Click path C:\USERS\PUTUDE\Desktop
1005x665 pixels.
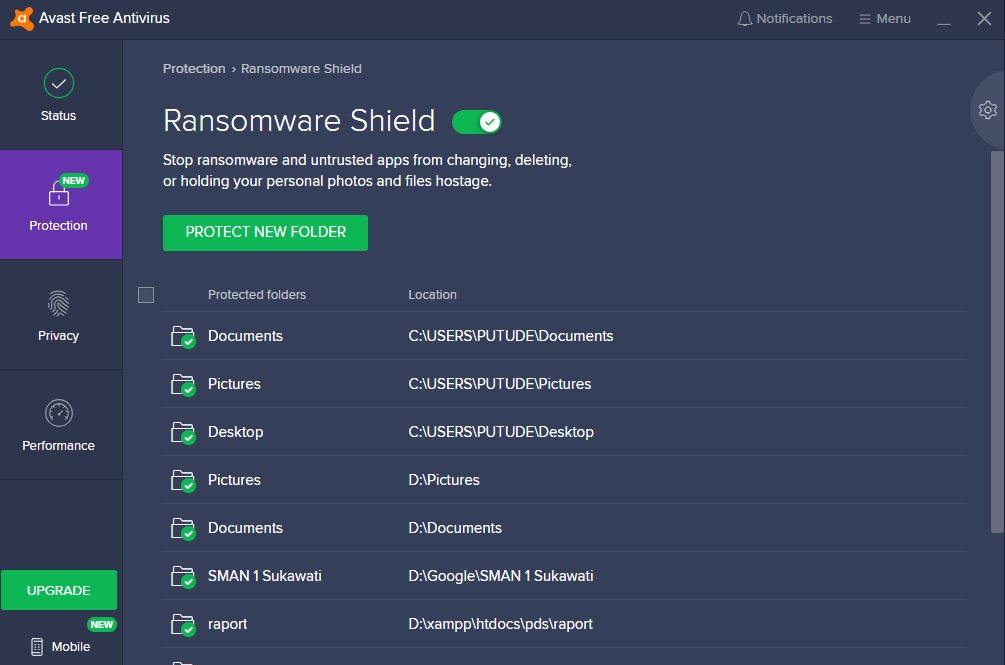coord(501,432)
